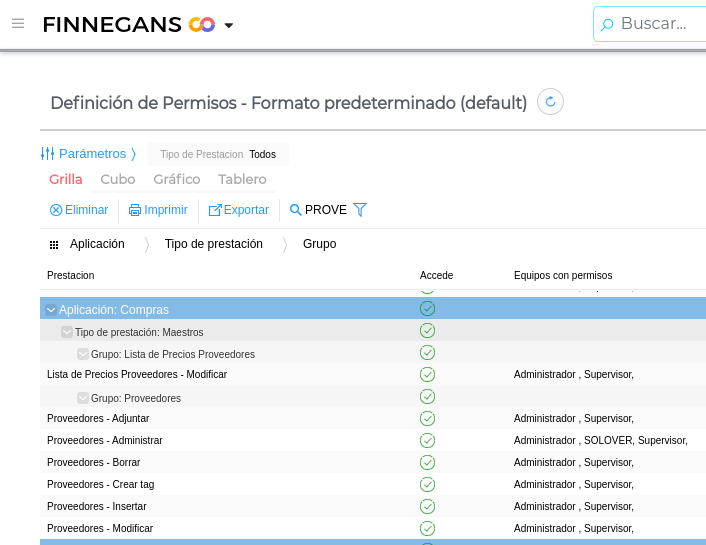Click the Imprimir printer icon
The width and height of the screenshot is (706, 545).
pos(135,210)
